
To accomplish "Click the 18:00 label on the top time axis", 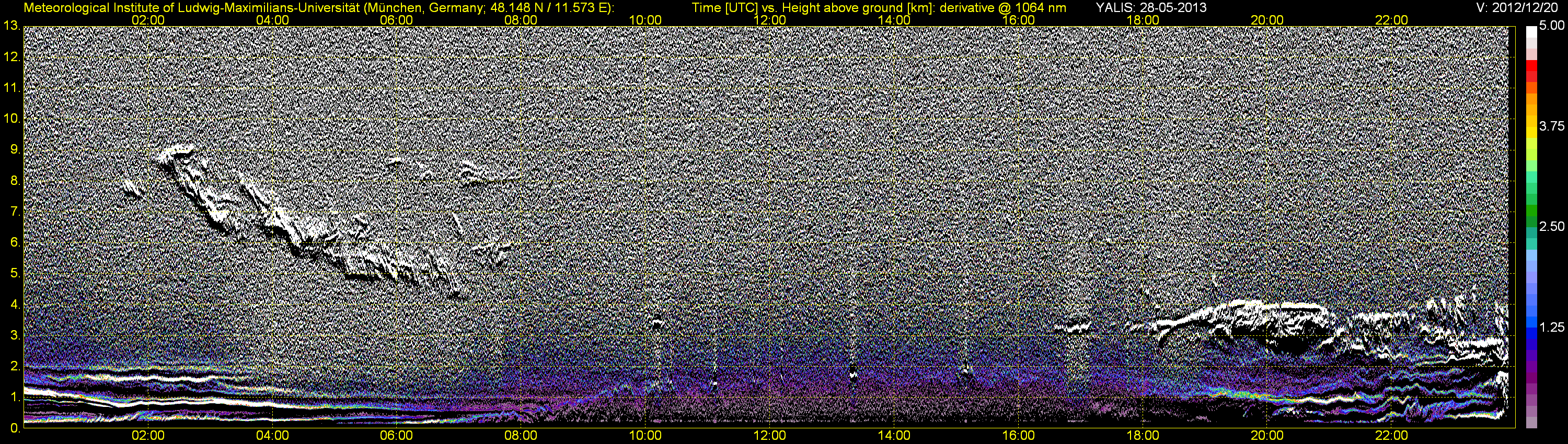I will (1143, 20).
